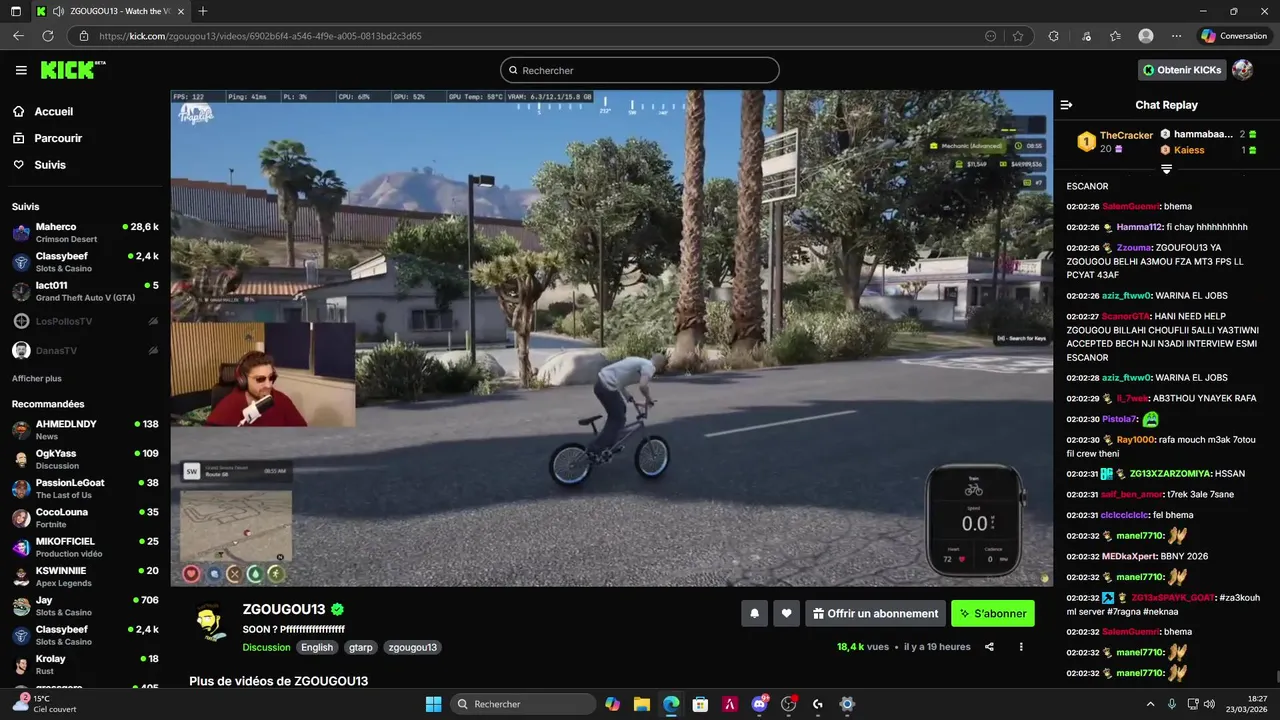
Task: Open PassionLeGoat recommended channel
Action: (85, 489)
